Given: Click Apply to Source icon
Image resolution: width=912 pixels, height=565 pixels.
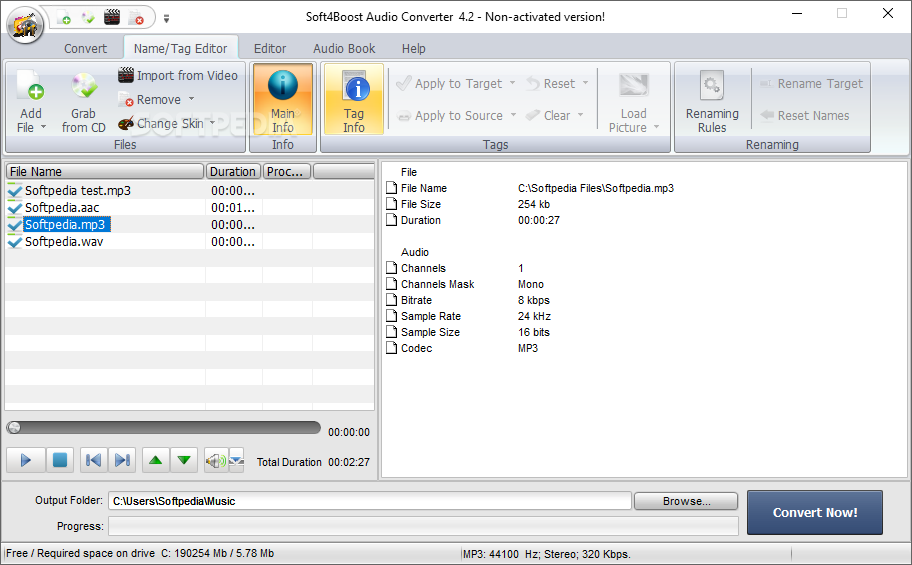Looking at the screenshot, I should coord(404,116).
